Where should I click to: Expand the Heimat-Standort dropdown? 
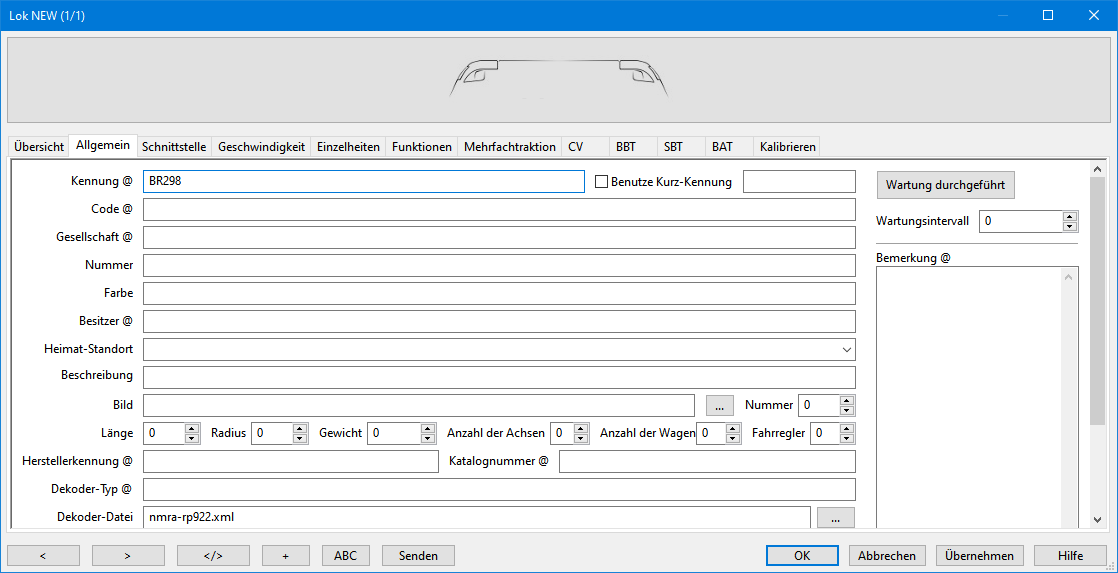point(847,350)
